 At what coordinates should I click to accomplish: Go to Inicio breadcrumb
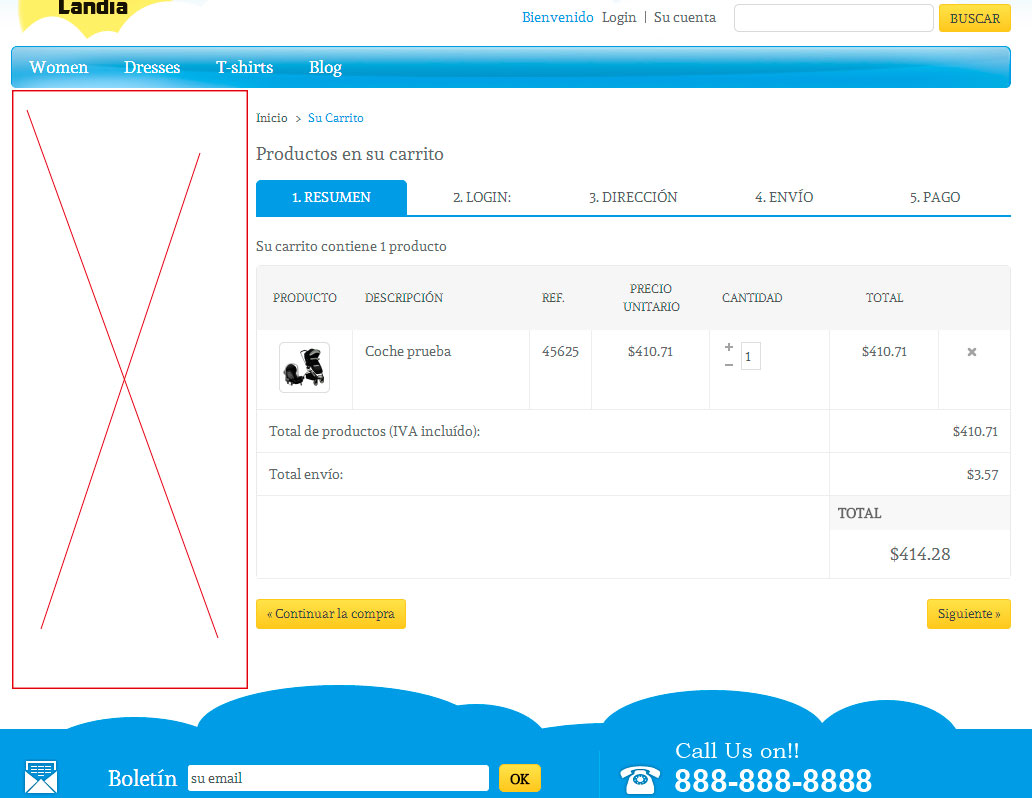[272, 118]
